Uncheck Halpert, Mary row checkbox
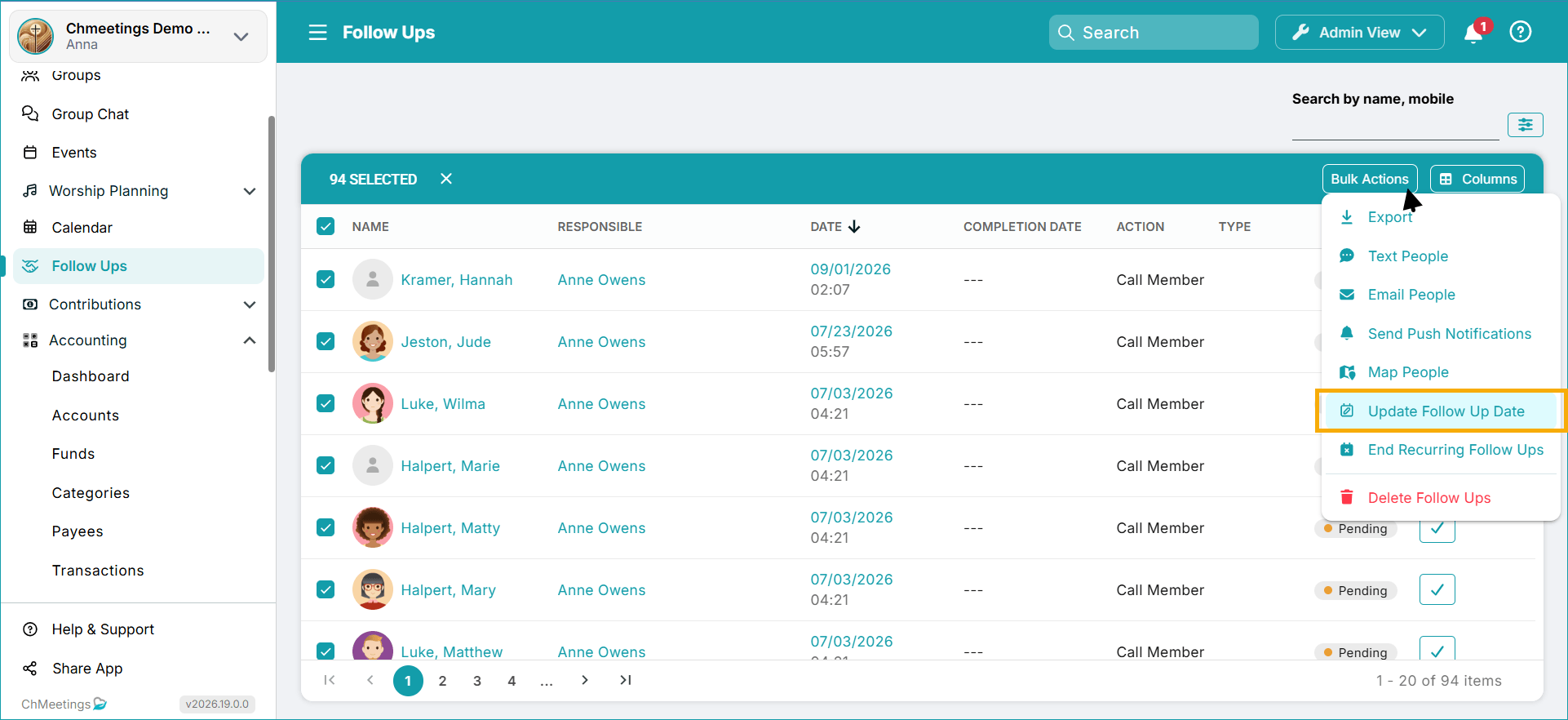Viewport: 1568px width, 720px height. click(x=326, y=589)
